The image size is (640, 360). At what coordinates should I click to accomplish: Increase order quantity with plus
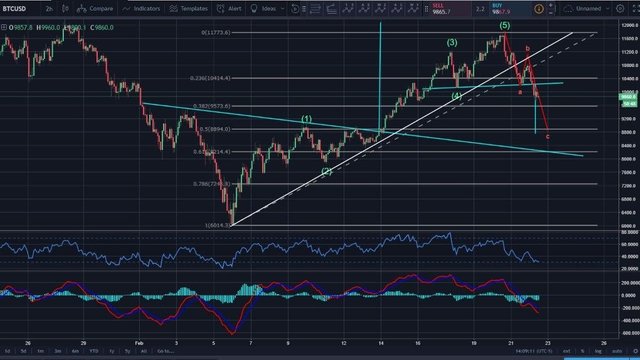(551, 5)
